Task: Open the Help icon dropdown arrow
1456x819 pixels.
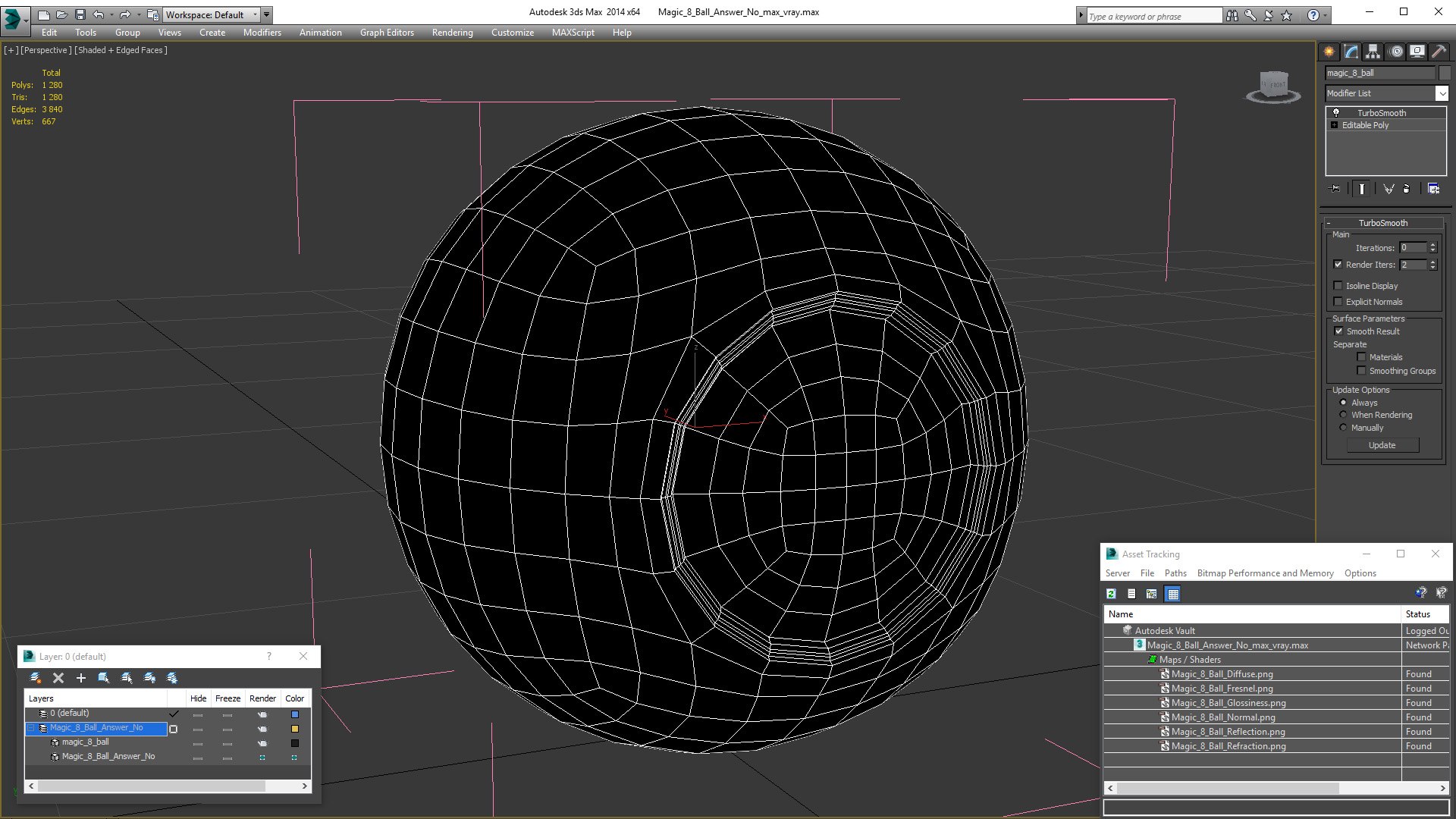Action: [1326, 15]
